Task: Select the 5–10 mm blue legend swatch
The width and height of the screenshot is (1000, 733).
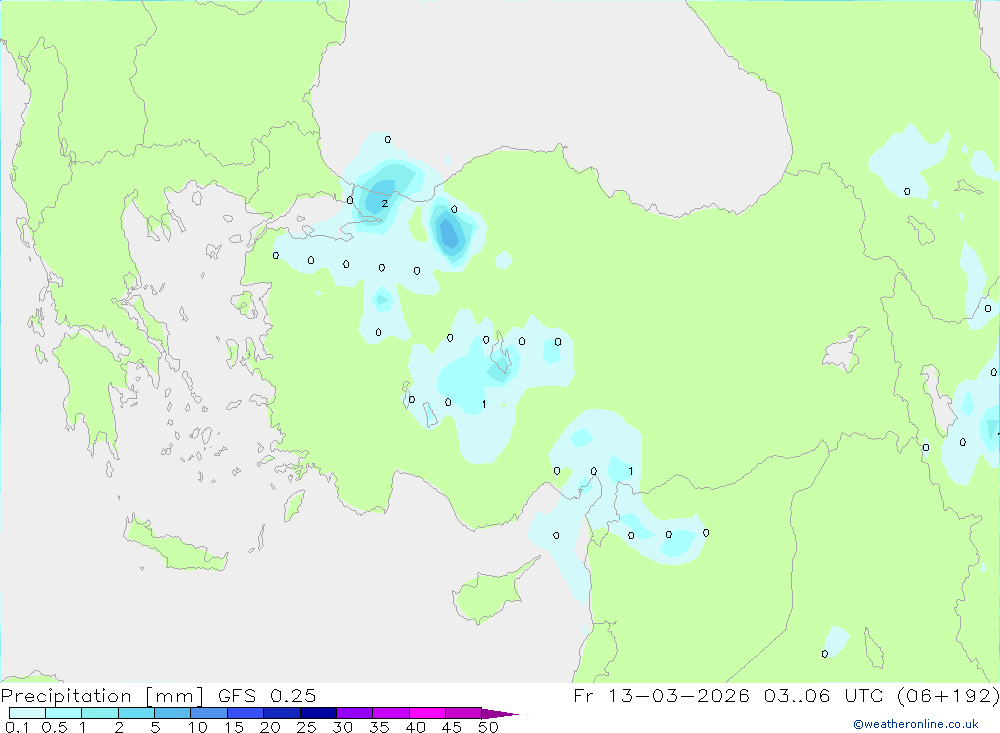Action: point(173,713)
